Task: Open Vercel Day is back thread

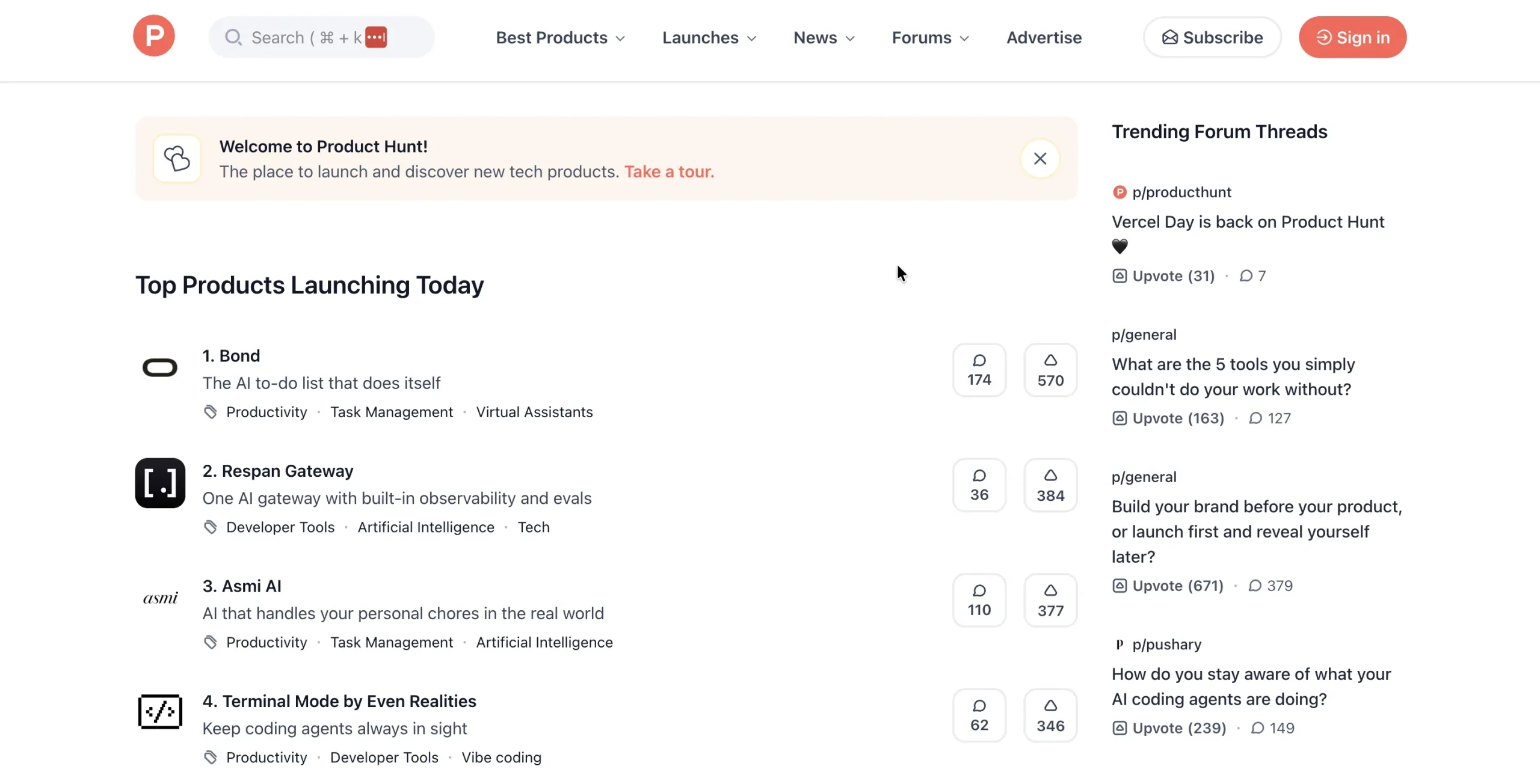Action: [1248, 234]
